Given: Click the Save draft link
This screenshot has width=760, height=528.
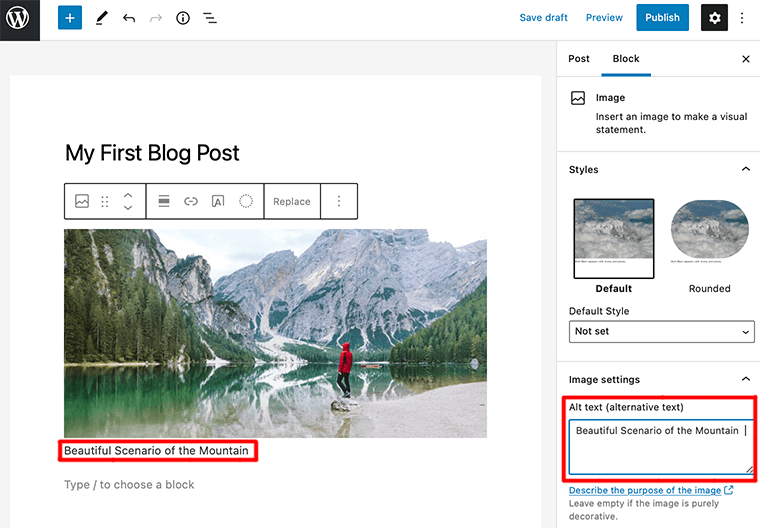Looking at the screenshot, I should tap(543, 18).
